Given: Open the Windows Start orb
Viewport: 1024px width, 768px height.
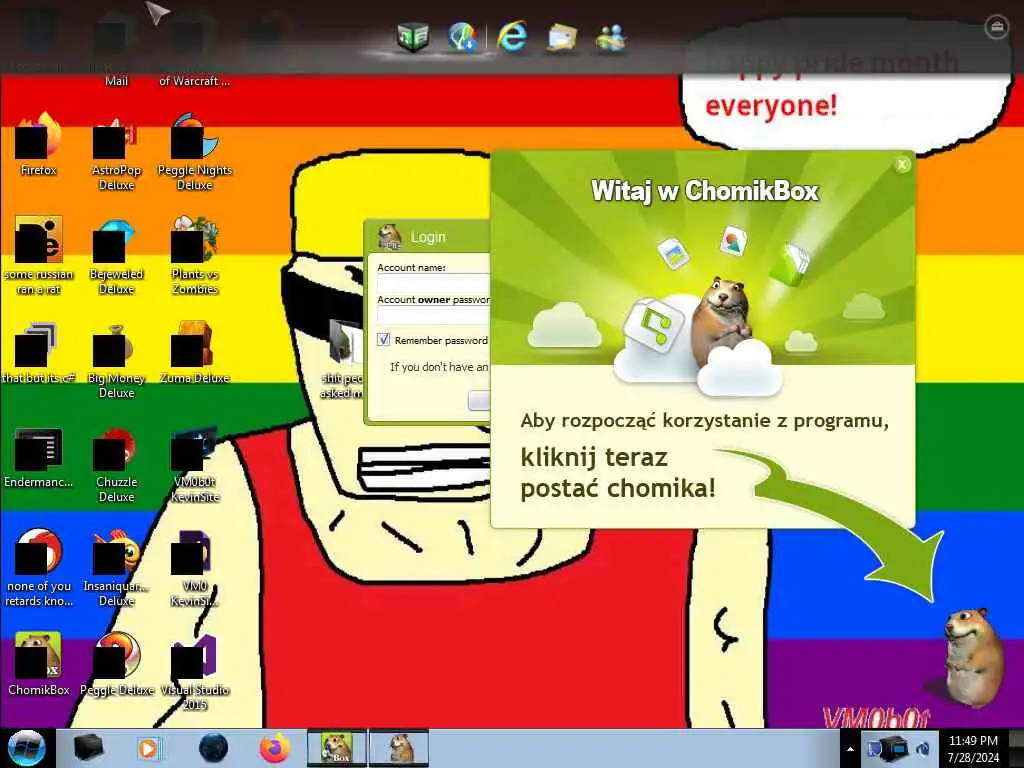Looking at the screenshot, I should pyautogui.click(x=27, y=748).
